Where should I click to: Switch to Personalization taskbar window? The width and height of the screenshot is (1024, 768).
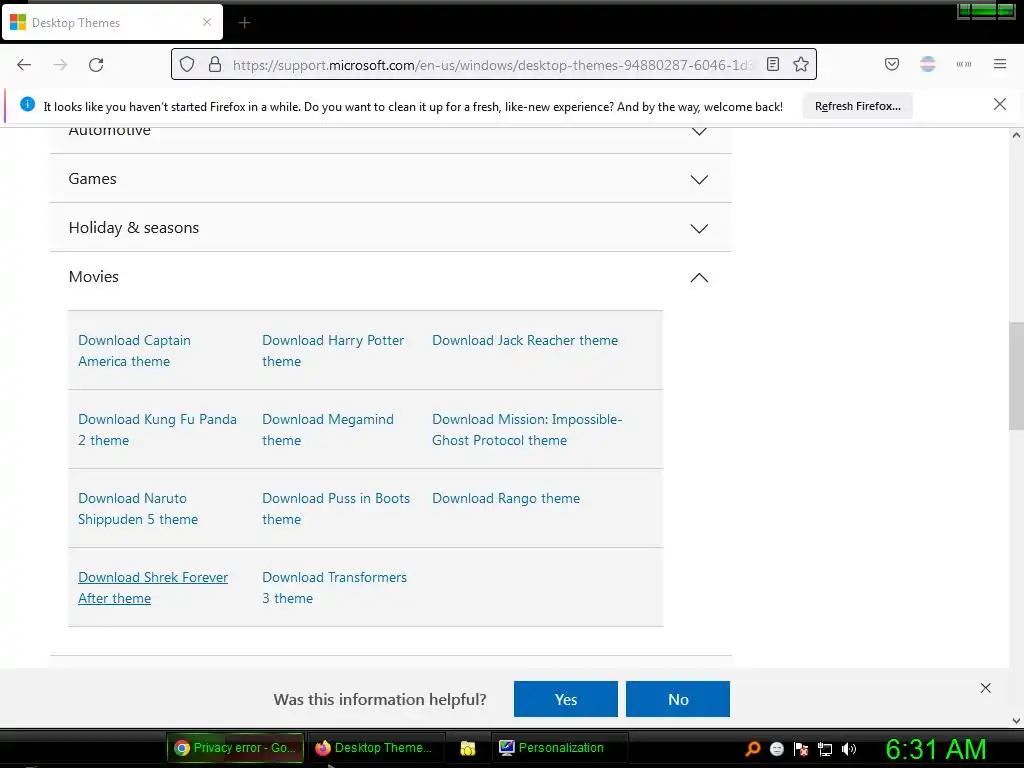pyautogui.click(x=560, y=748)
